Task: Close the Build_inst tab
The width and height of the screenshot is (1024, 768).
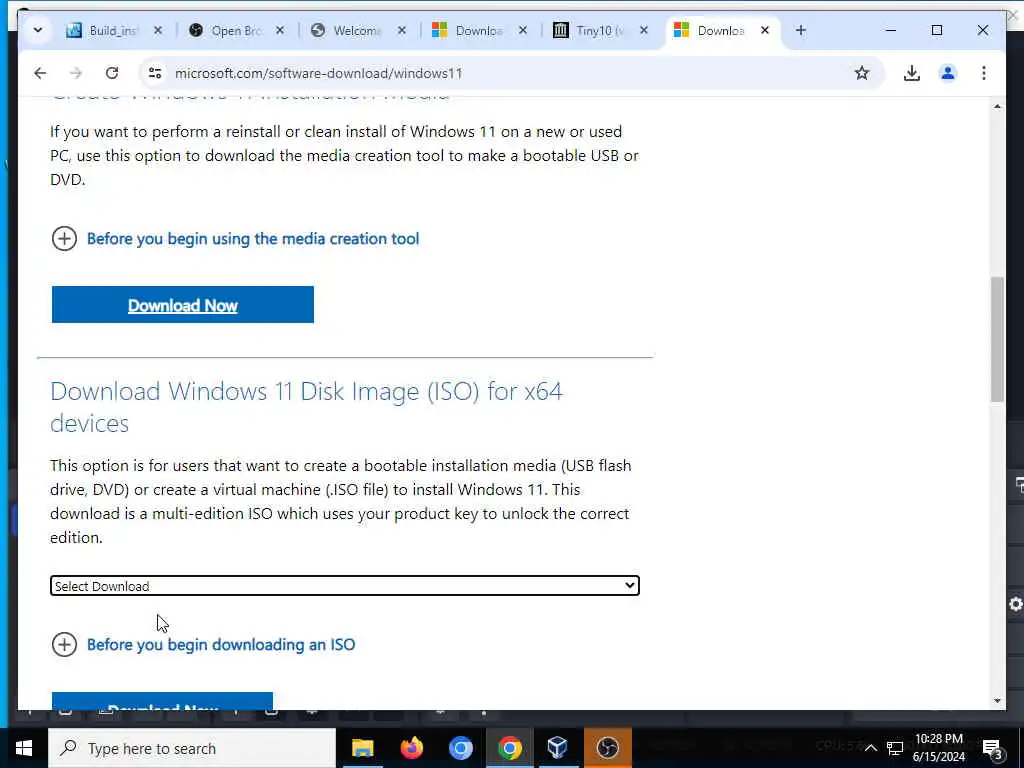Action: (157, 31)
